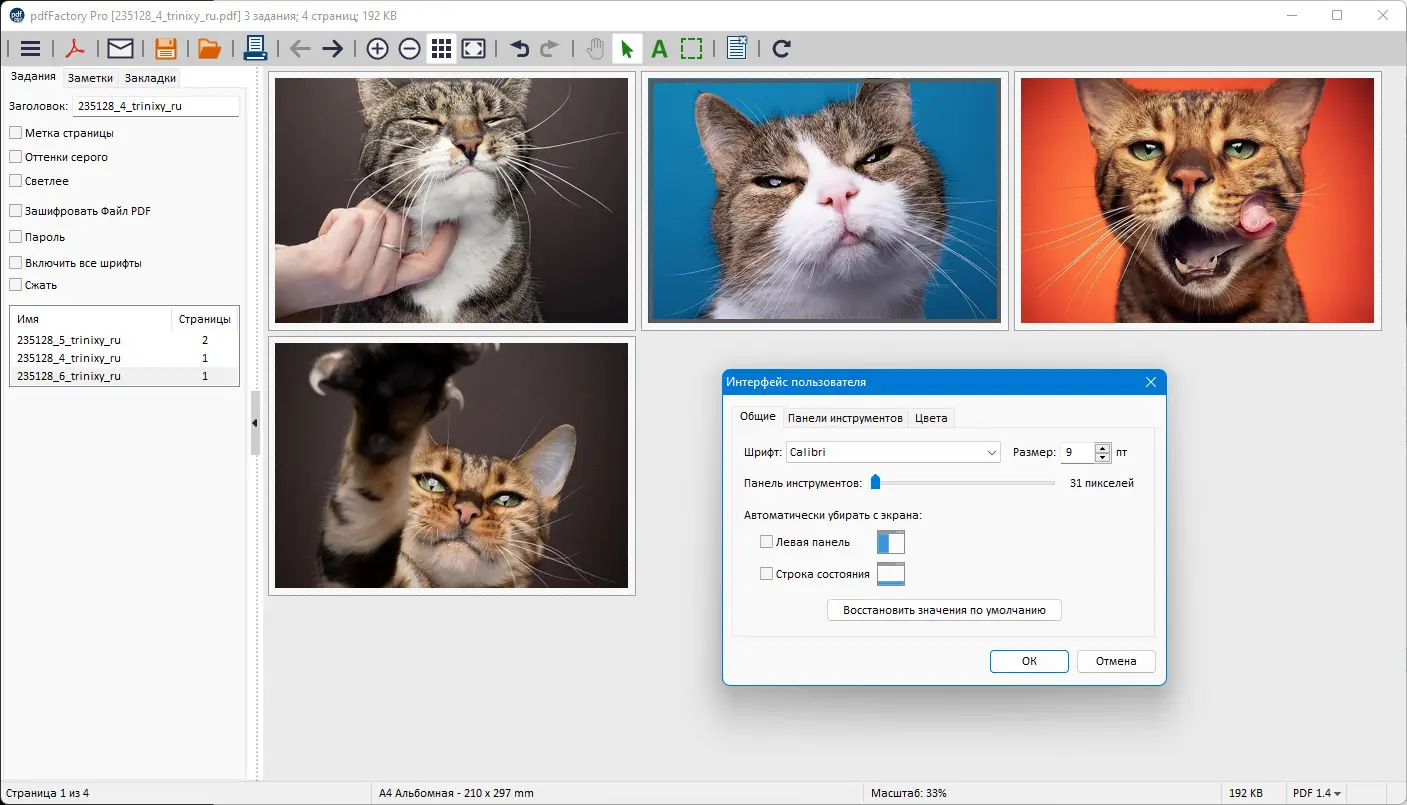
Task: Select job 235128_5_trinixy_ru in the list
Action: tap(124, 340)
